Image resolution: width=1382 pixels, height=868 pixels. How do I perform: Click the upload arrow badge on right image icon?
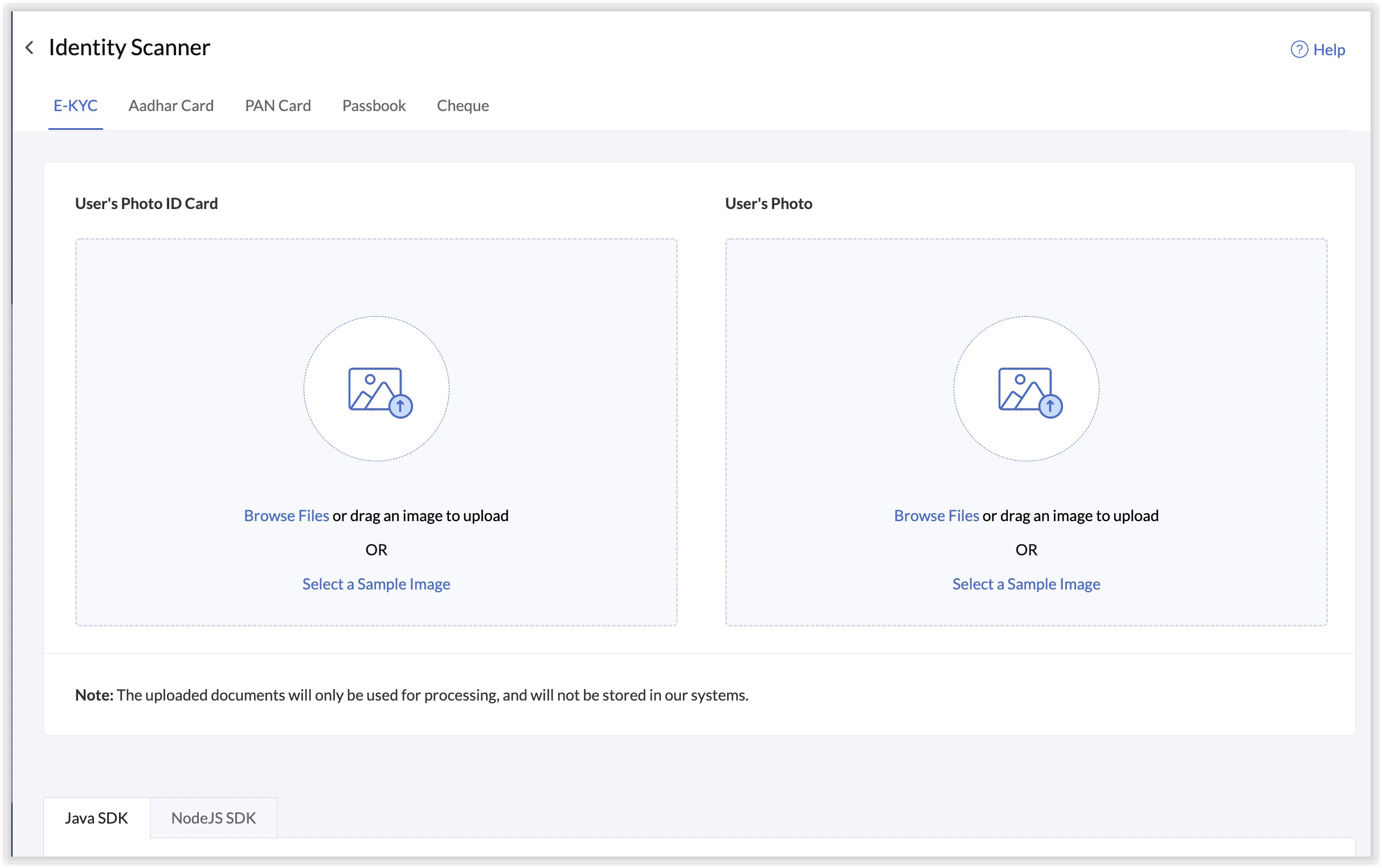pyautogui.click(x=1050, y=406)
